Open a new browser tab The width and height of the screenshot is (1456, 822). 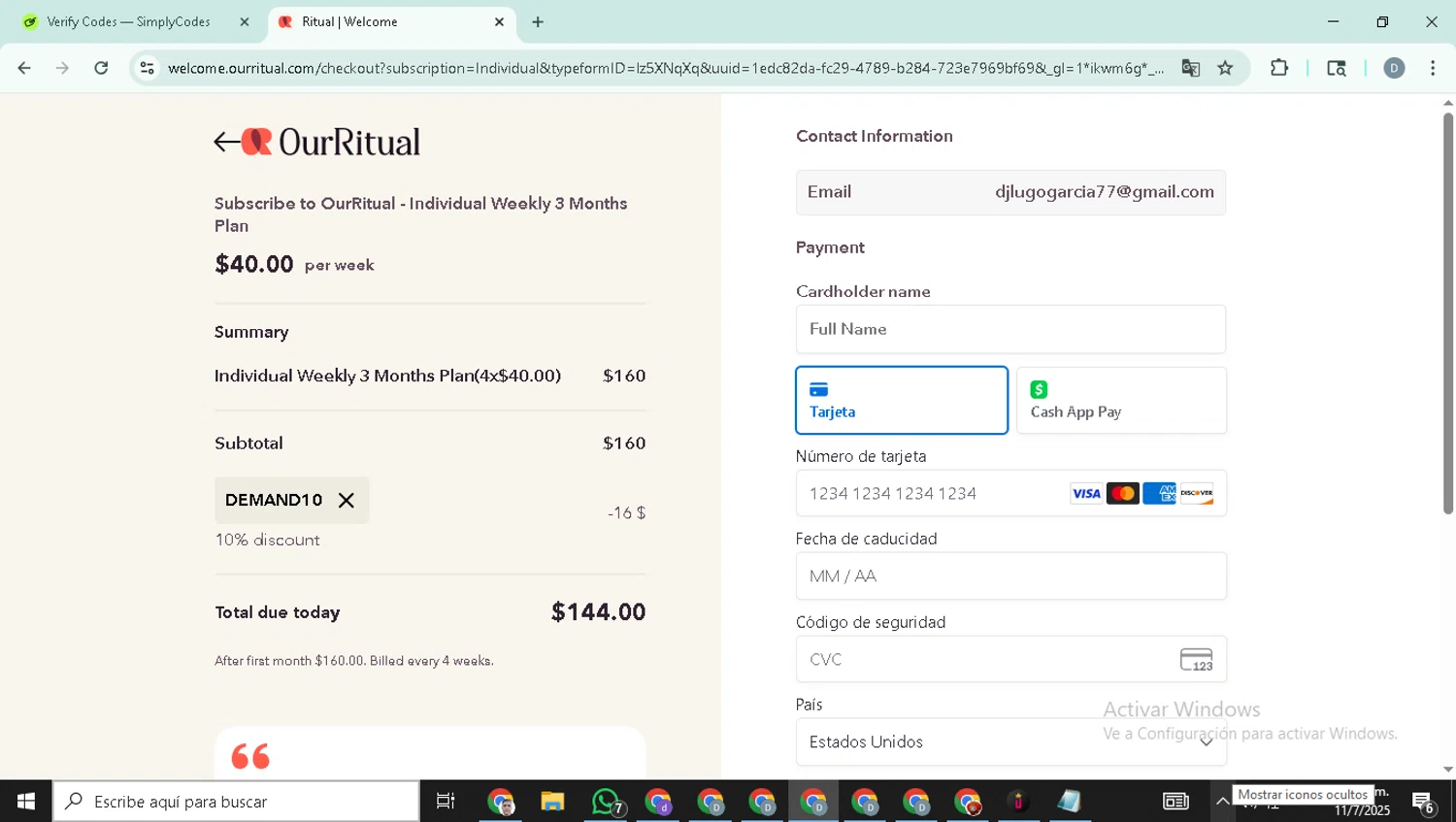click(538, 21)
